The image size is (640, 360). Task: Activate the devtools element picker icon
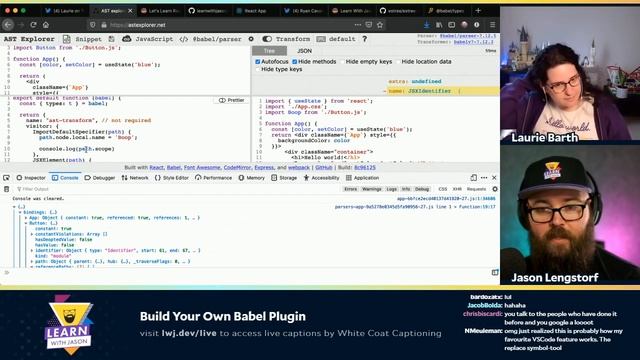pos(7,178)
